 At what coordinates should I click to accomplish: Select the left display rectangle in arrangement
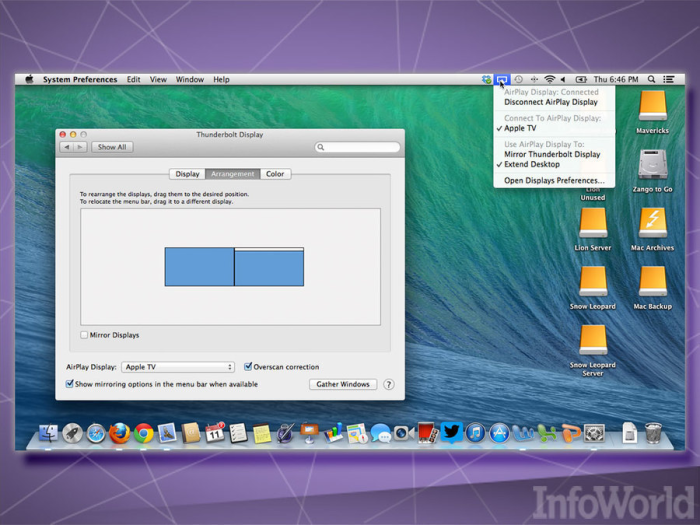(200, 267)
